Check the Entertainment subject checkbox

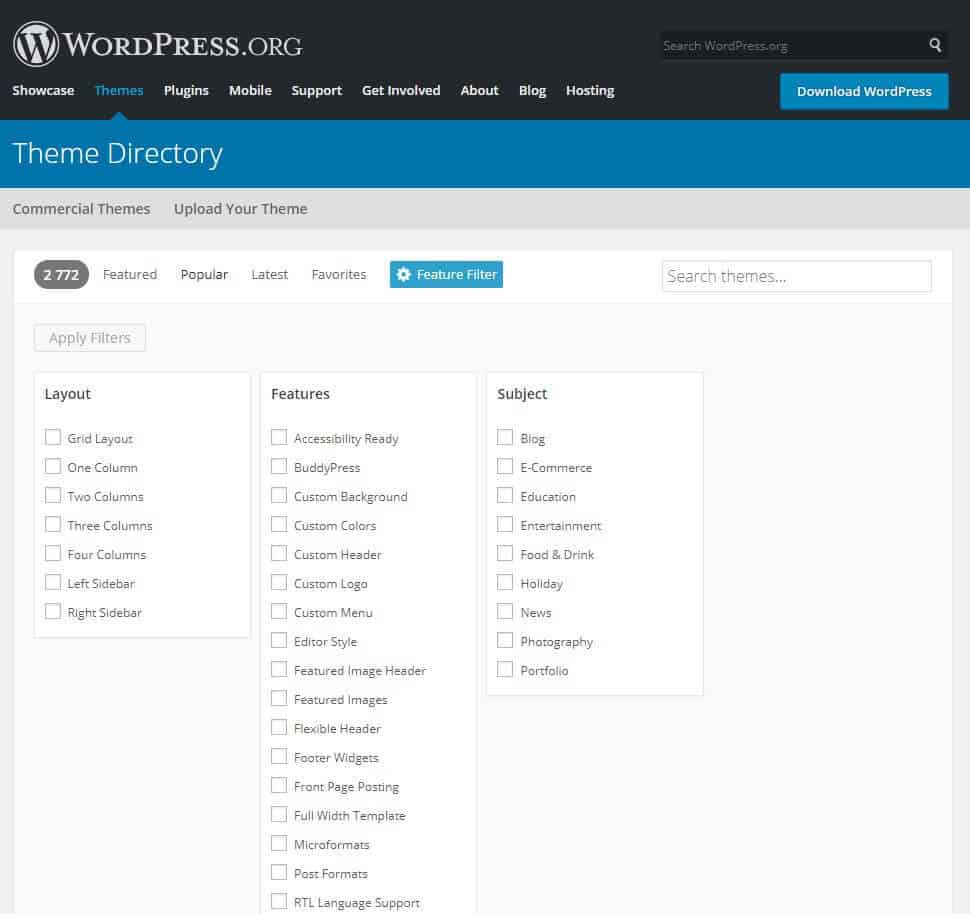505,525
